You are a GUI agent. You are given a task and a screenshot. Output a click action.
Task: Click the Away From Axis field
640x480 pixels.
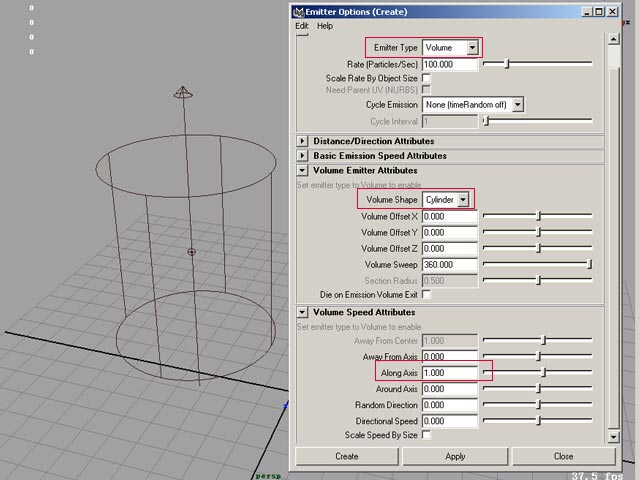(x=450, y=357)
